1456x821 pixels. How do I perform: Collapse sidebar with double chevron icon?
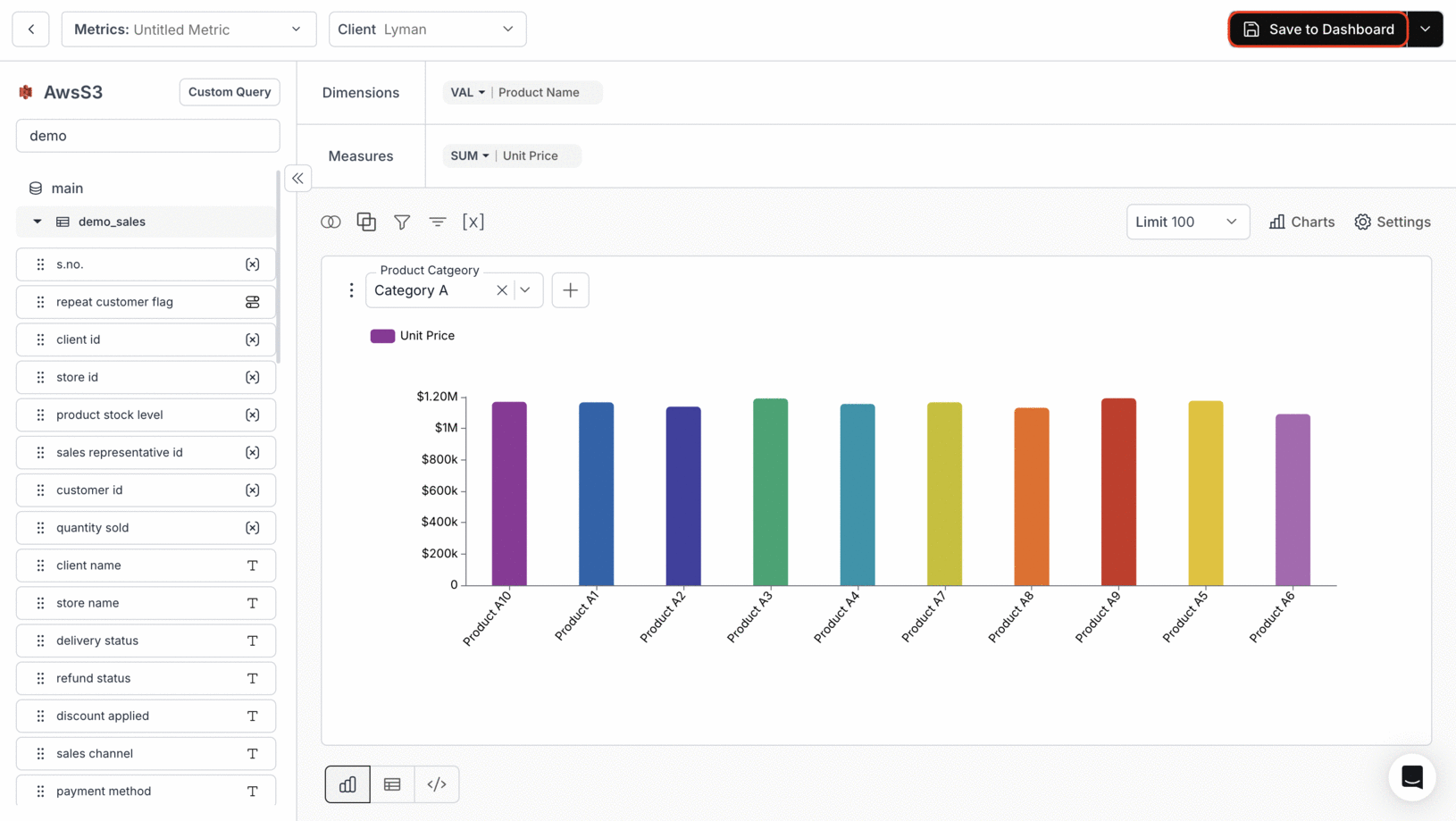[297, 178]
